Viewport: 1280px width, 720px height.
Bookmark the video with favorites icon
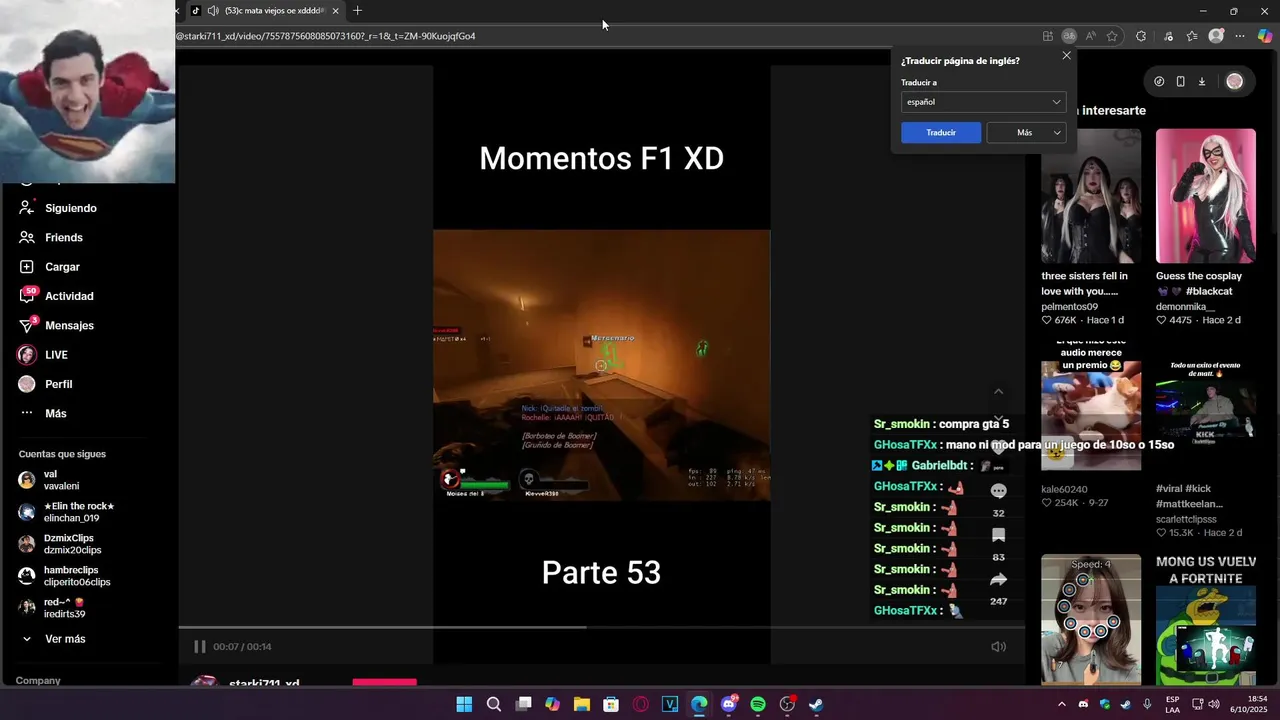[998, 535]
